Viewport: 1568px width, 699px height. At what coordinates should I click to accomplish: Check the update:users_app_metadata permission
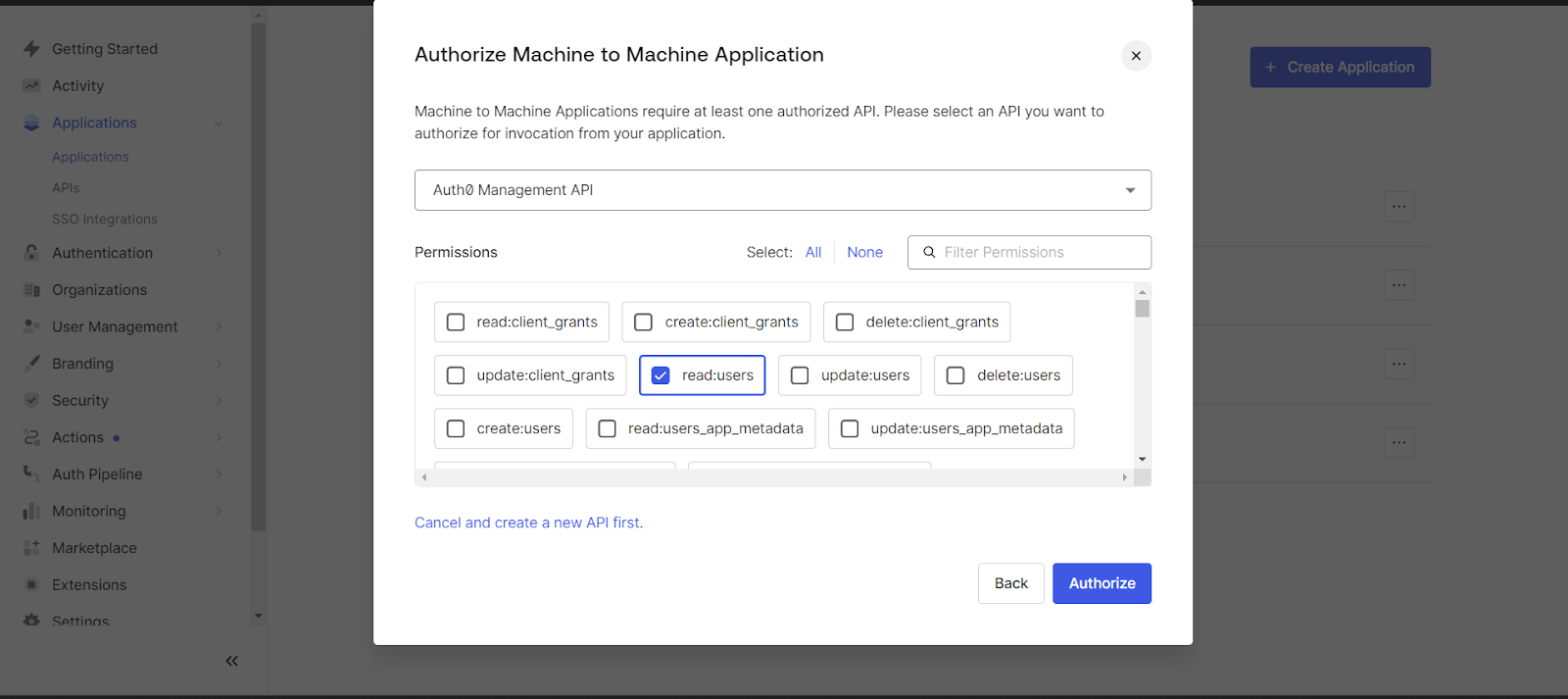(850, 428)
